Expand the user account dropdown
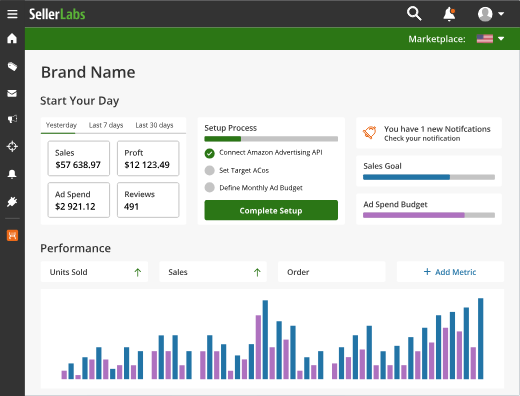The width and height of the screenshot is (520, 396). pyautogui.click(x=491, y=14)
